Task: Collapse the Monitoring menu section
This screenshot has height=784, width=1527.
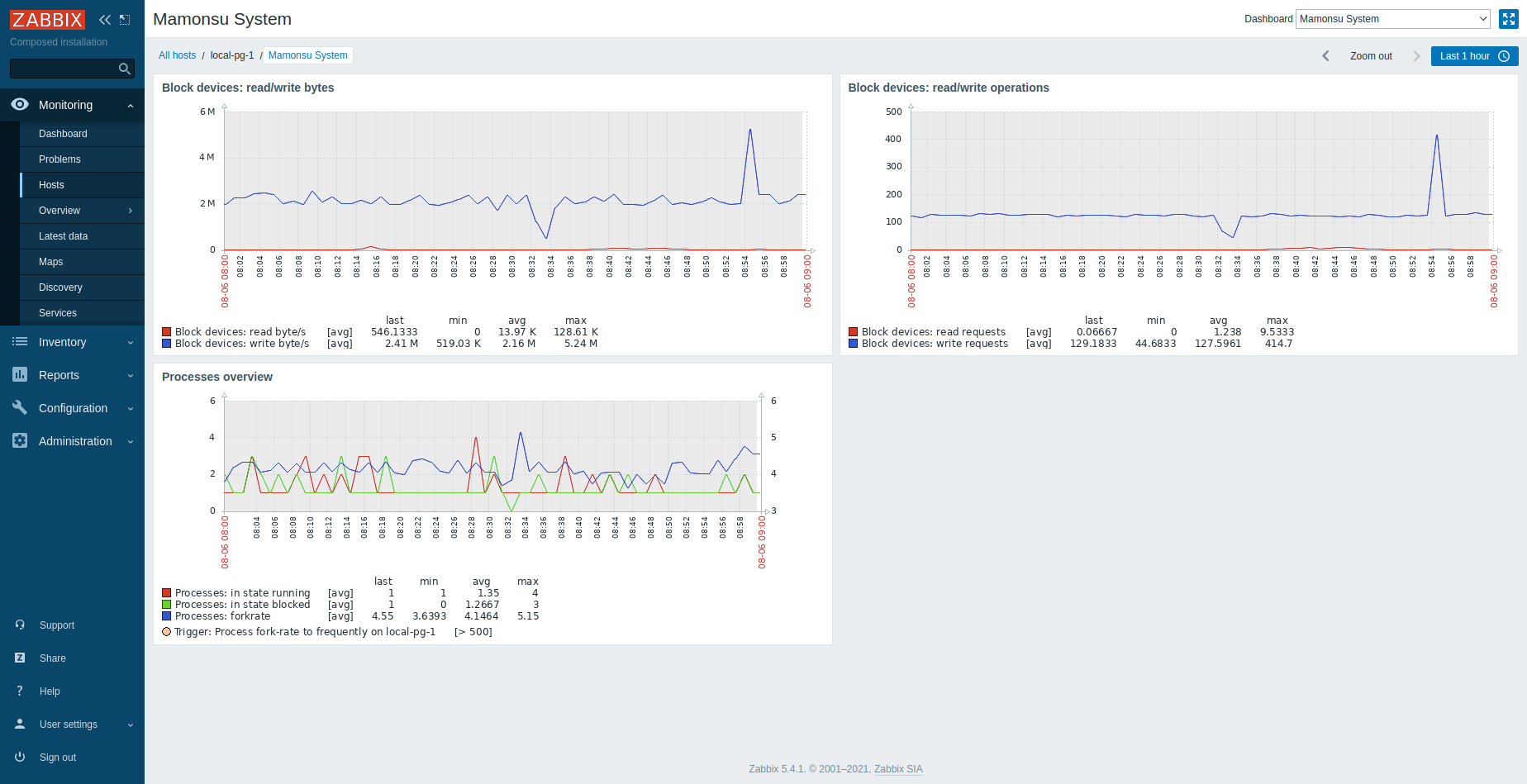Action: click(131, 105)
